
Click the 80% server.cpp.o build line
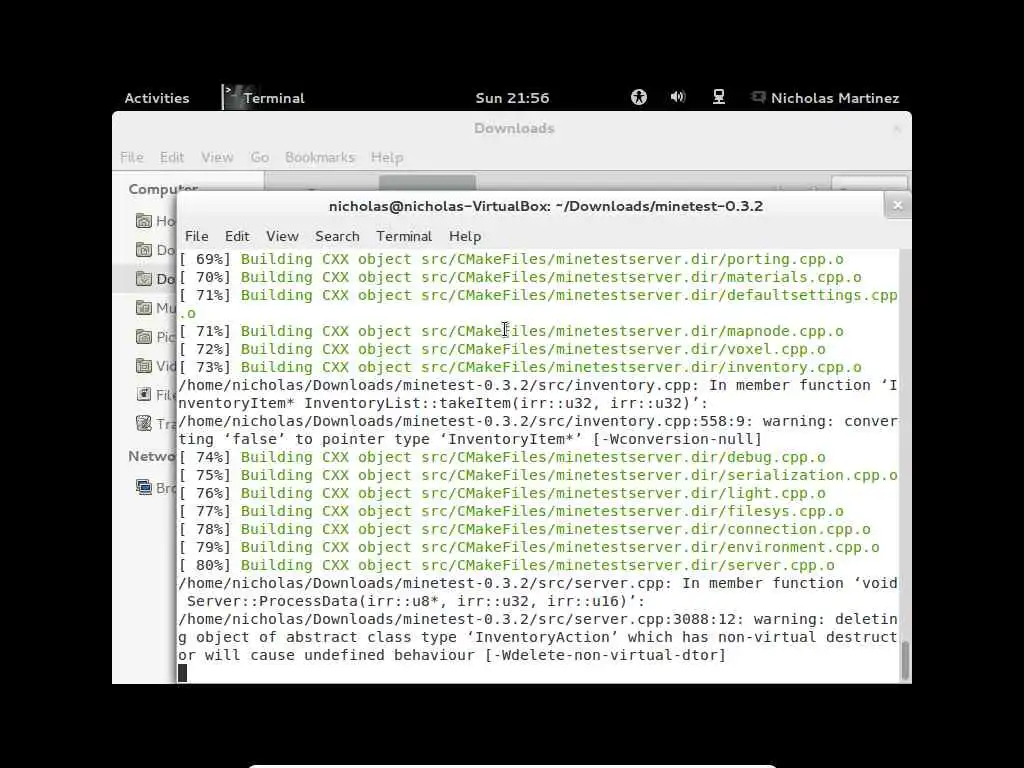tap(507, 566)
